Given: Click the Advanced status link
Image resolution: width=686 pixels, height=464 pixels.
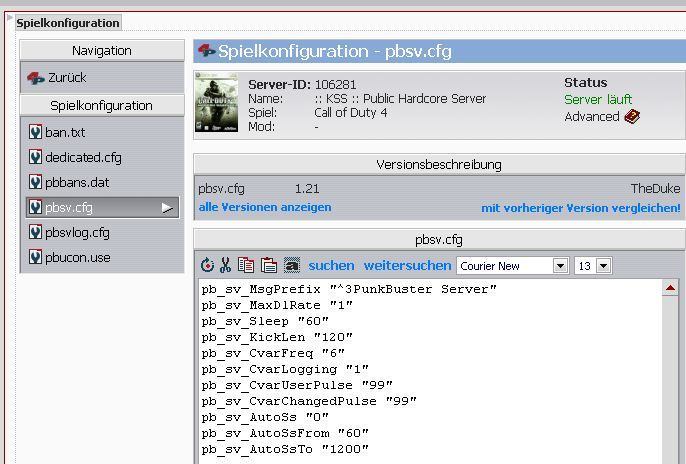Looking at the screenshot, I should [592, 116].
